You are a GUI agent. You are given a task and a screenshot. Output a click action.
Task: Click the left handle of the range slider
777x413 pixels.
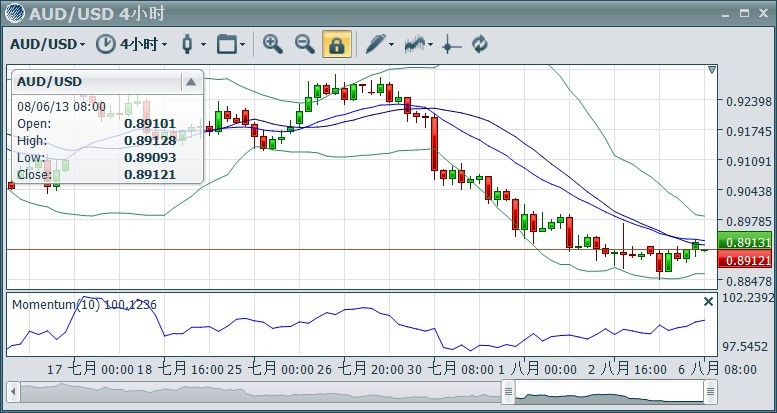click(x=508, y=392)
